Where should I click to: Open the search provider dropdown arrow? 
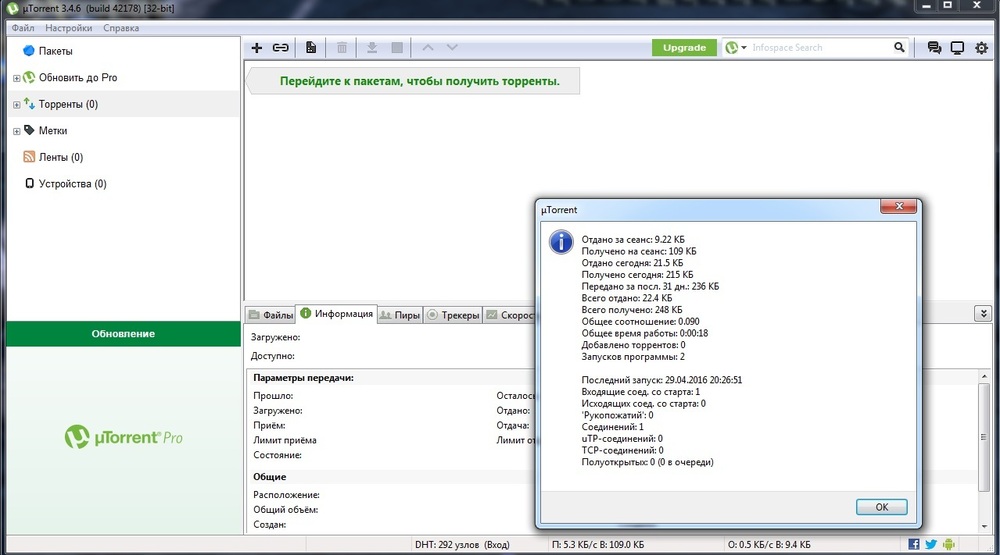point(744,48)
